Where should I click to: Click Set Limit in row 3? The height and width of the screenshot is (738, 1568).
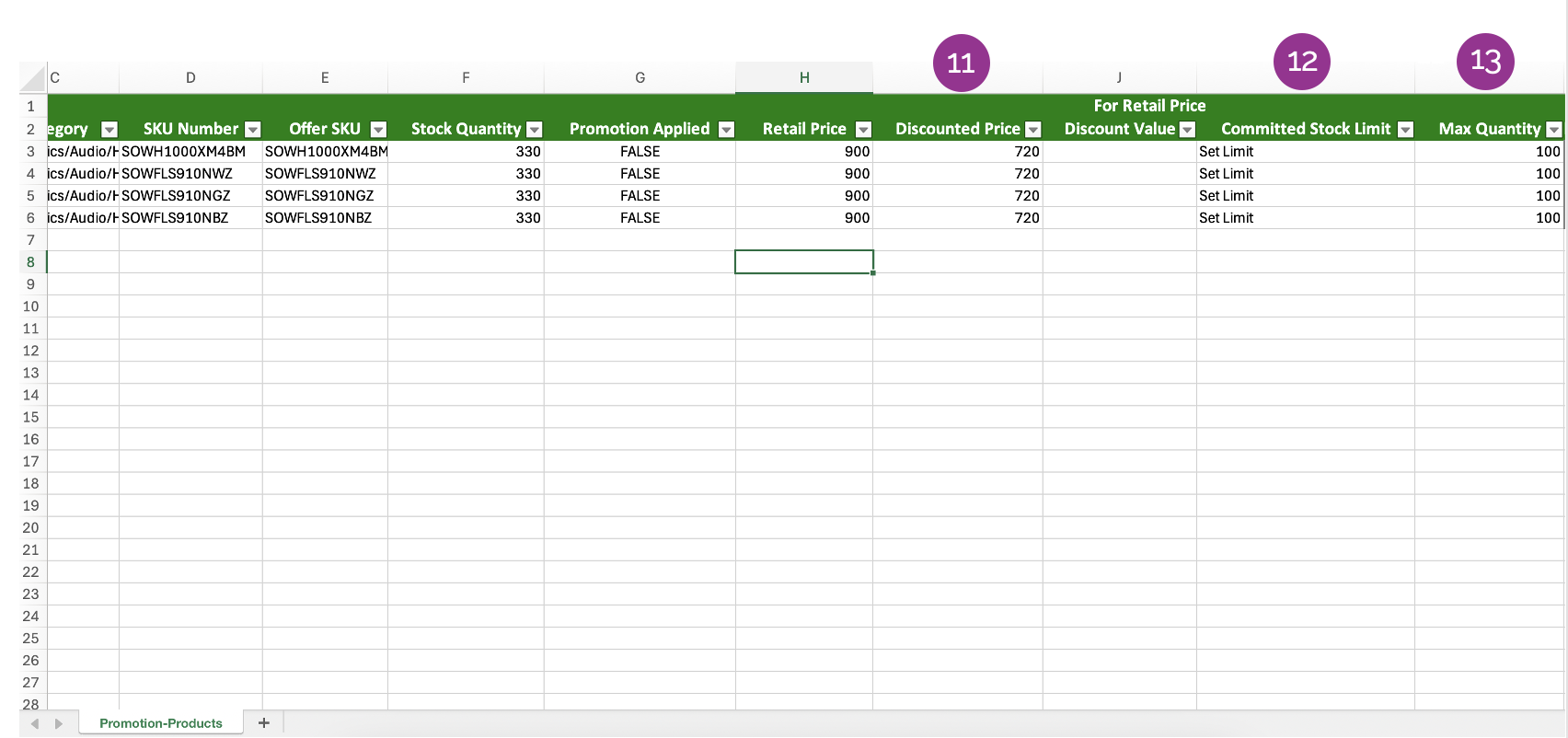1227,152
